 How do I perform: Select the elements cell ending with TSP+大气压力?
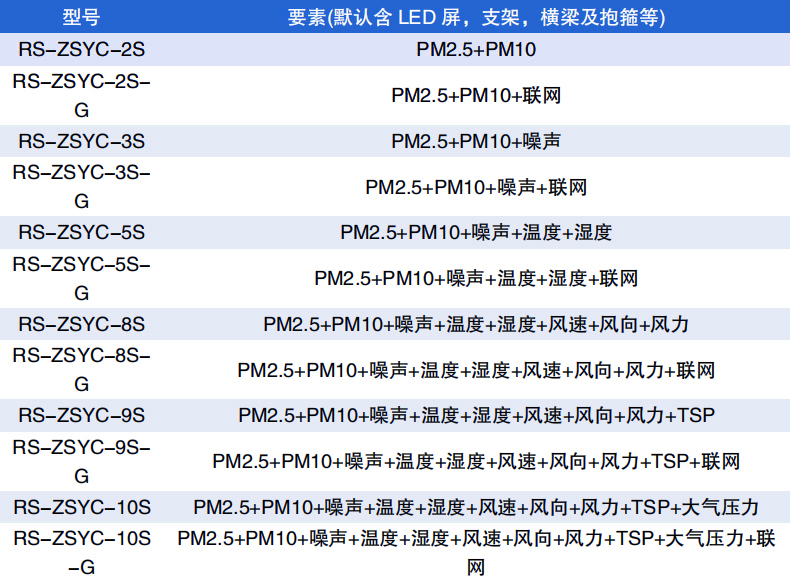click(476, 507)
